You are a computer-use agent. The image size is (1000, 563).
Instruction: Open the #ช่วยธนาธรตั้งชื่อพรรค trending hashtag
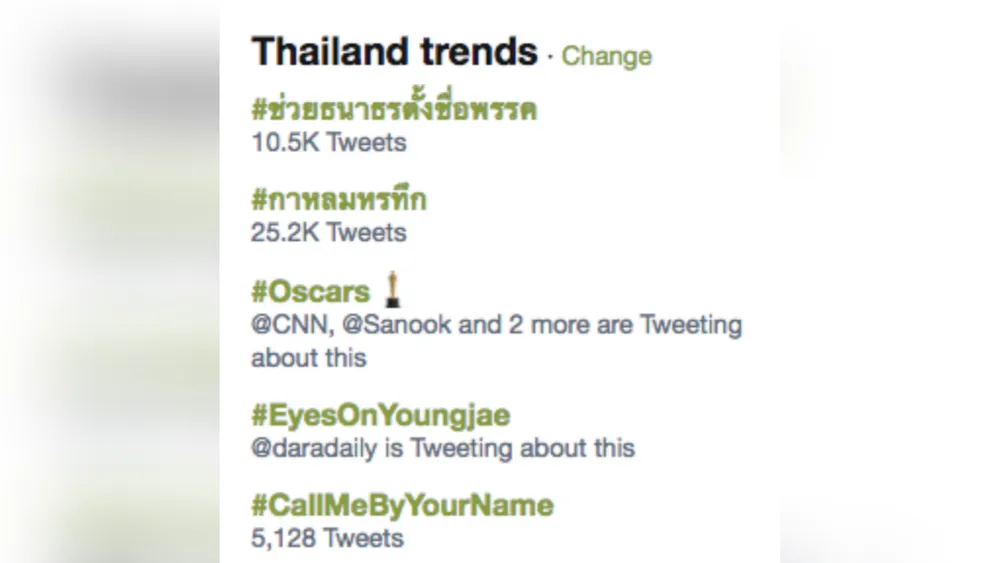[393, 110]
